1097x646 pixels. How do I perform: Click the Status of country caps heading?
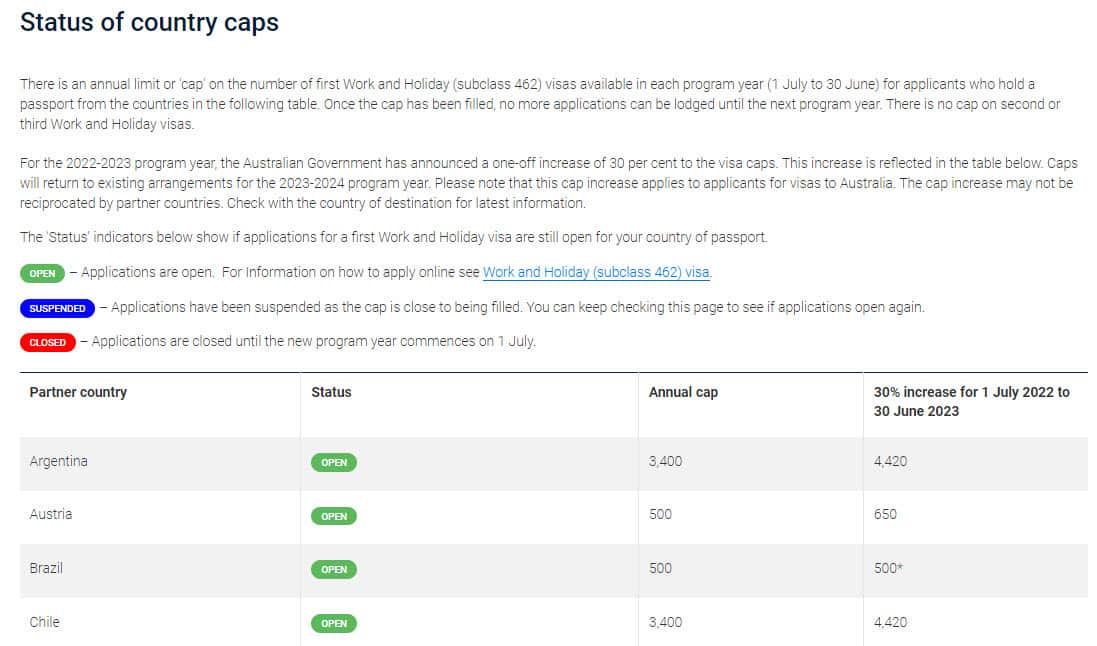coord(149,22)
